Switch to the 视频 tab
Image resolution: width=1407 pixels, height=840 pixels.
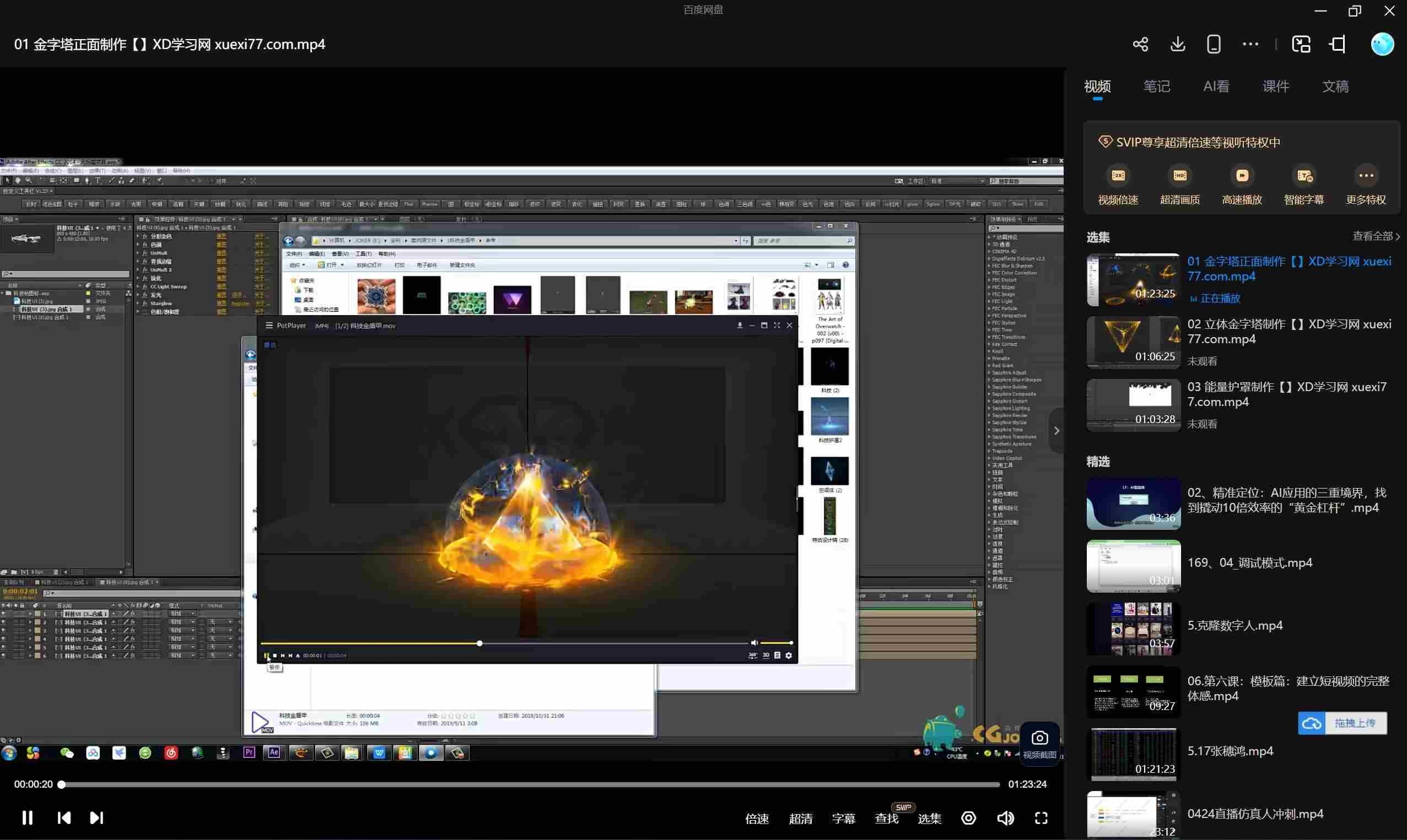click(1097, 86)
